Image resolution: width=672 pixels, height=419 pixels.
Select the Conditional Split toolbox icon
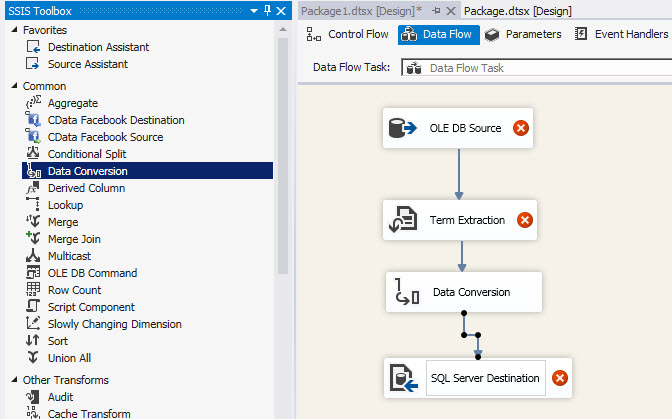coord(33,154)
